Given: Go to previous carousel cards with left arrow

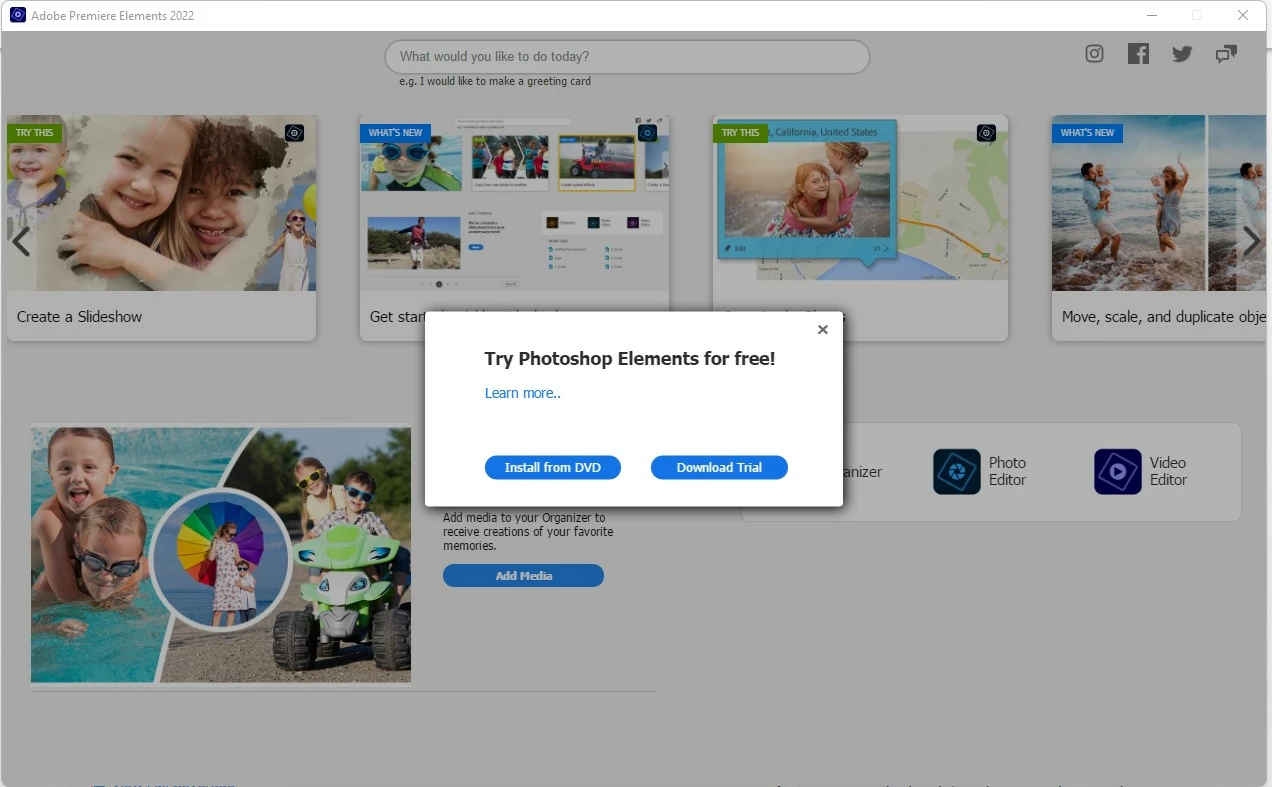Looking at the screenshot, I should pyautogui.click(x=20, y=241).
